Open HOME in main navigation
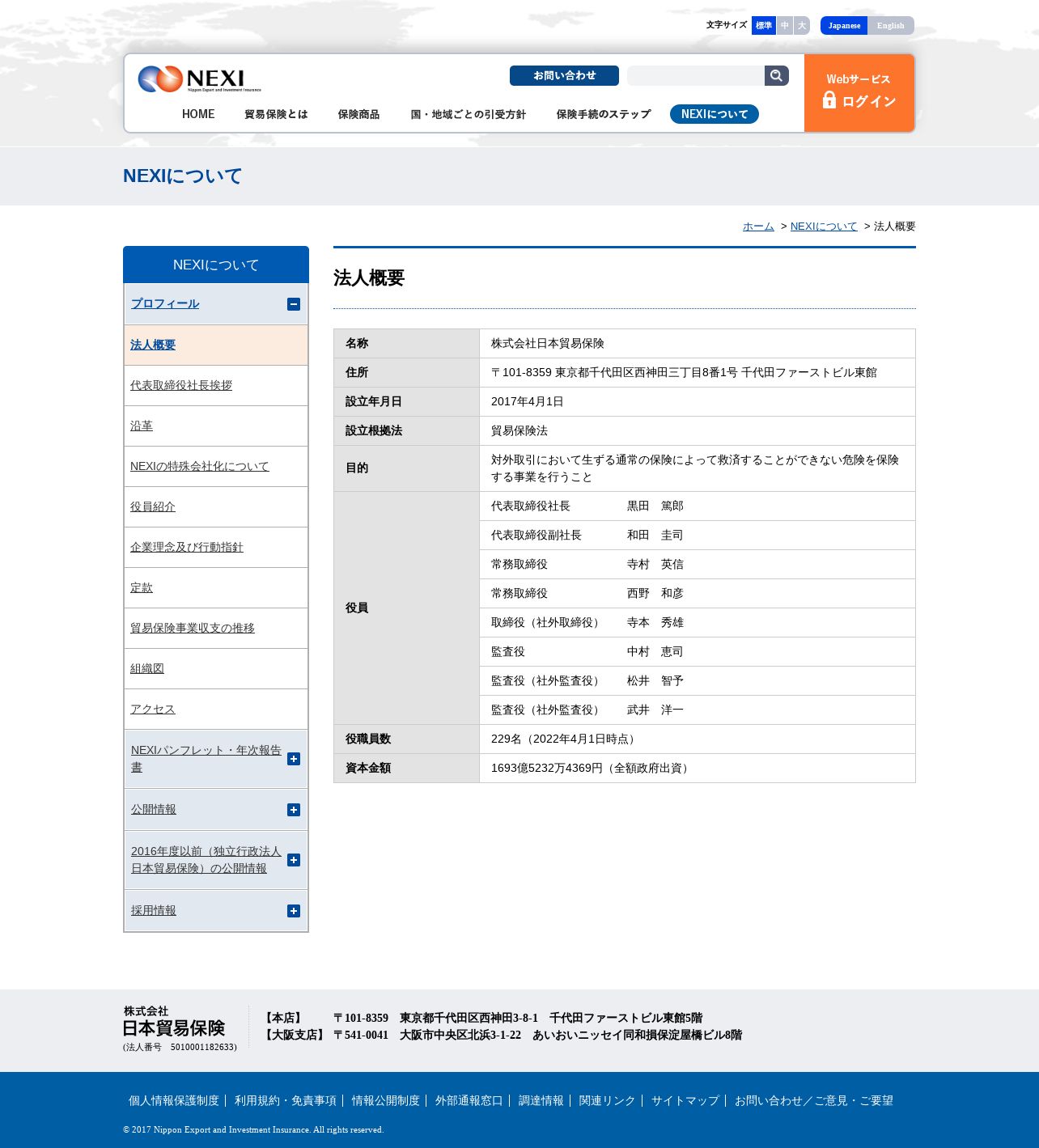The image size is (1039, 1148). point(198,114)
